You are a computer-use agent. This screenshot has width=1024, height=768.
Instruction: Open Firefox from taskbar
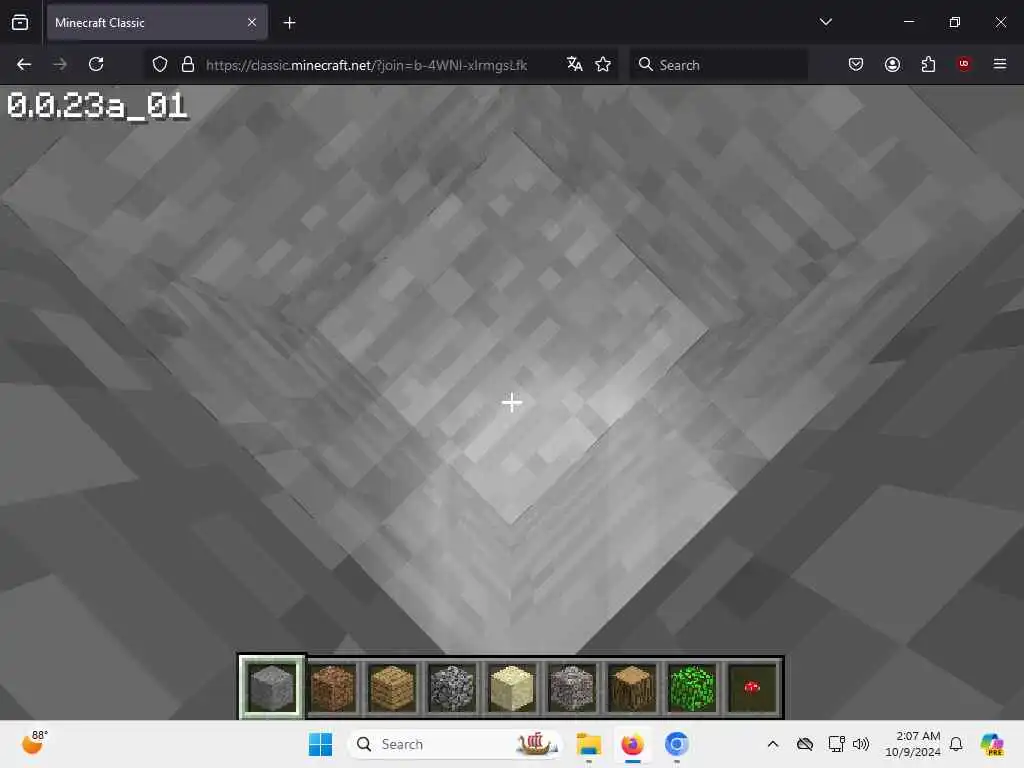(632, 744)
